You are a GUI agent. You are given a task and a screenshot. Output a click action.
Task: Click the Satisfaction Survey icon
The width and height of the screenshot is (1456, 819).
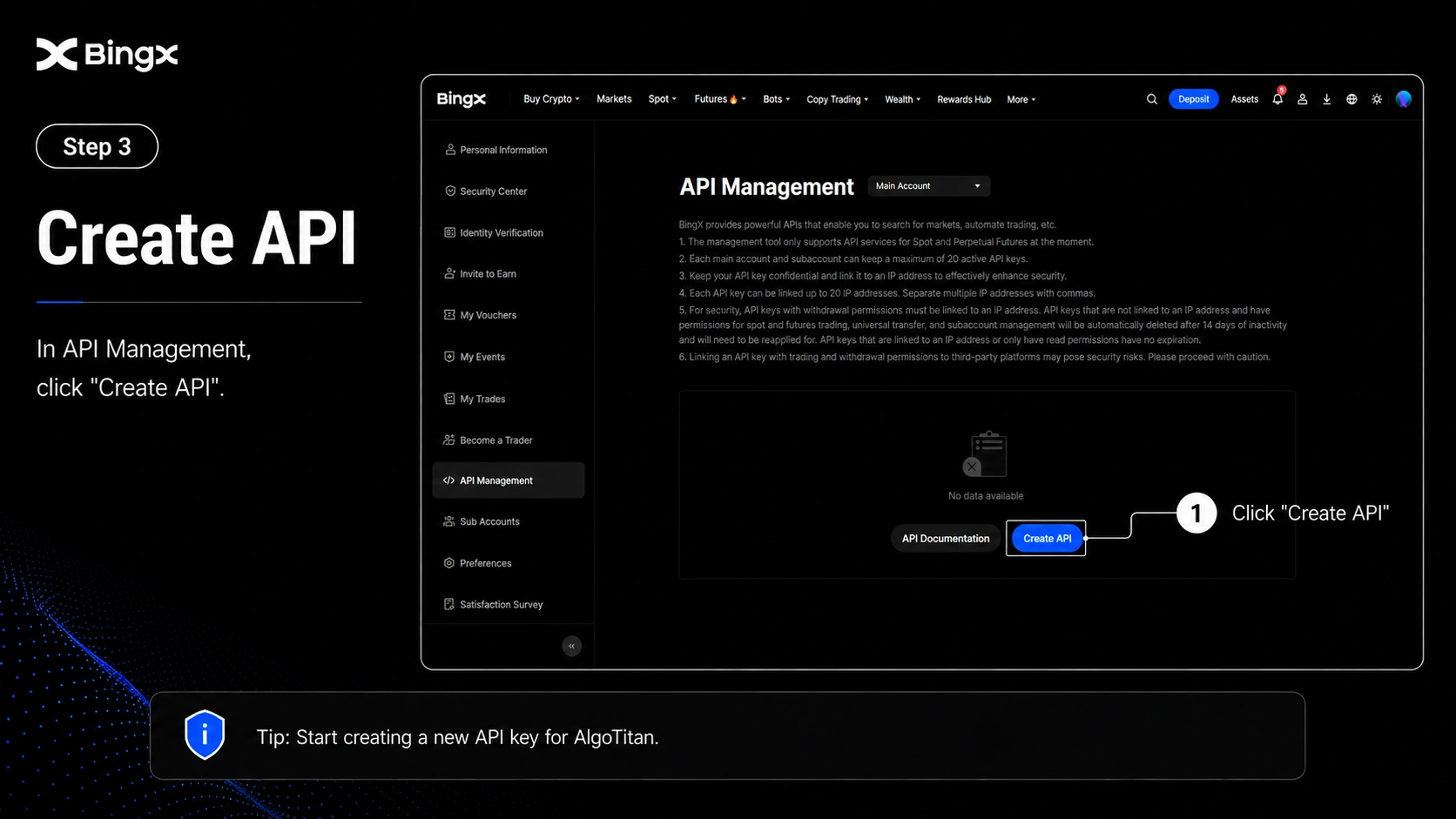pyautogui.click(x=449, y=604)
